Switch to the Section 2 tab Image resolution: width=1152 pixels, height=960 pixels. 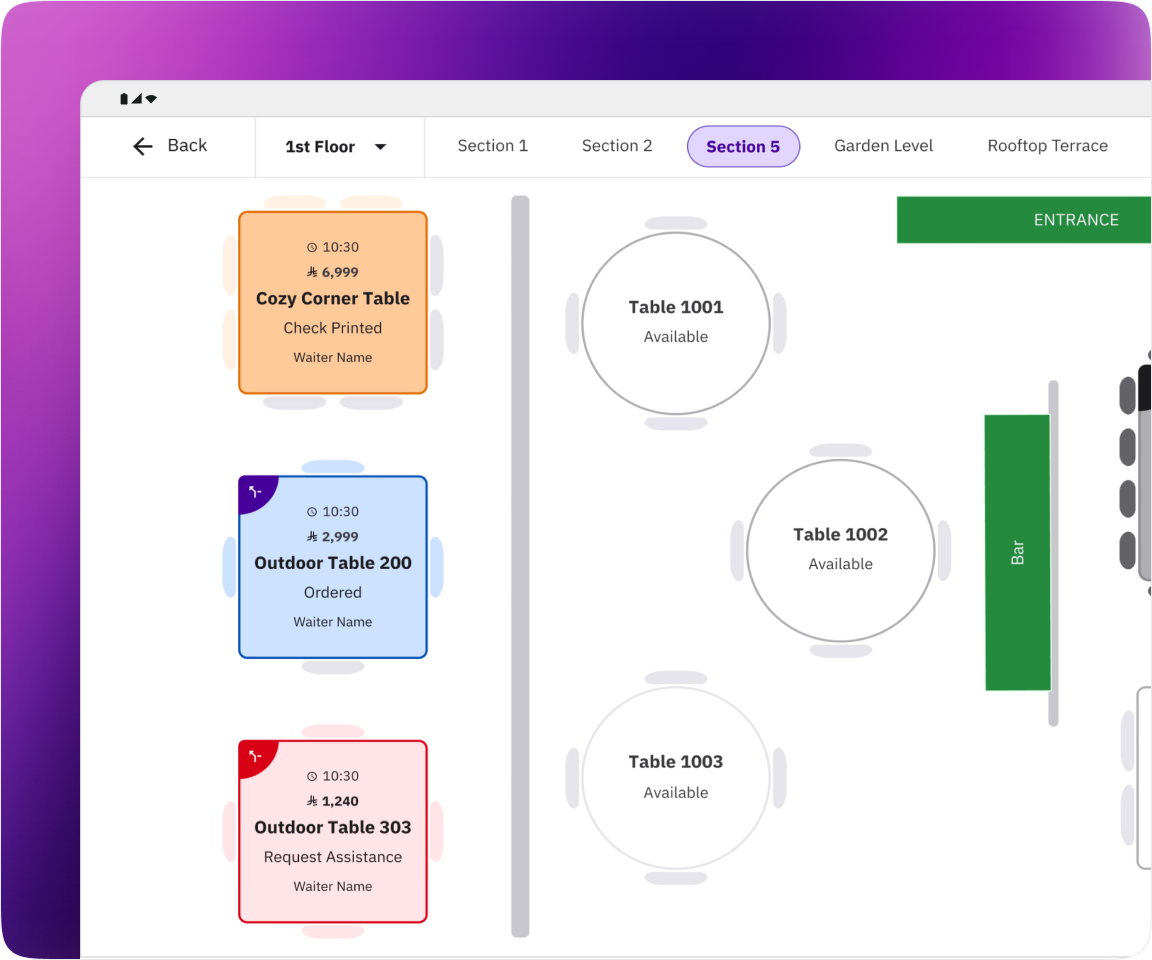coord(616,146)
